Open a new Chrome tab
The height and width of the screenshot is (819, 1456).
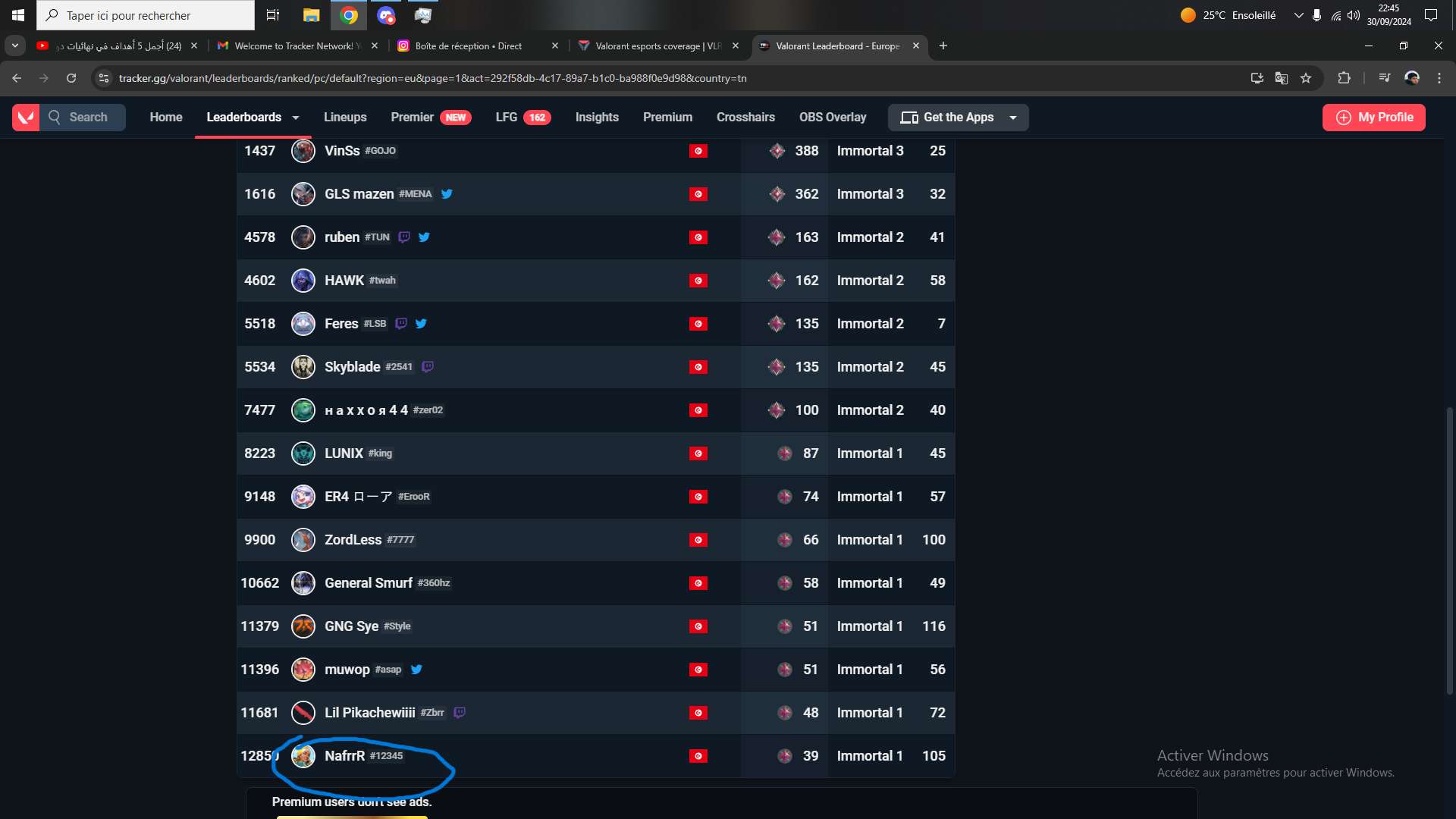tap(943, 46)
